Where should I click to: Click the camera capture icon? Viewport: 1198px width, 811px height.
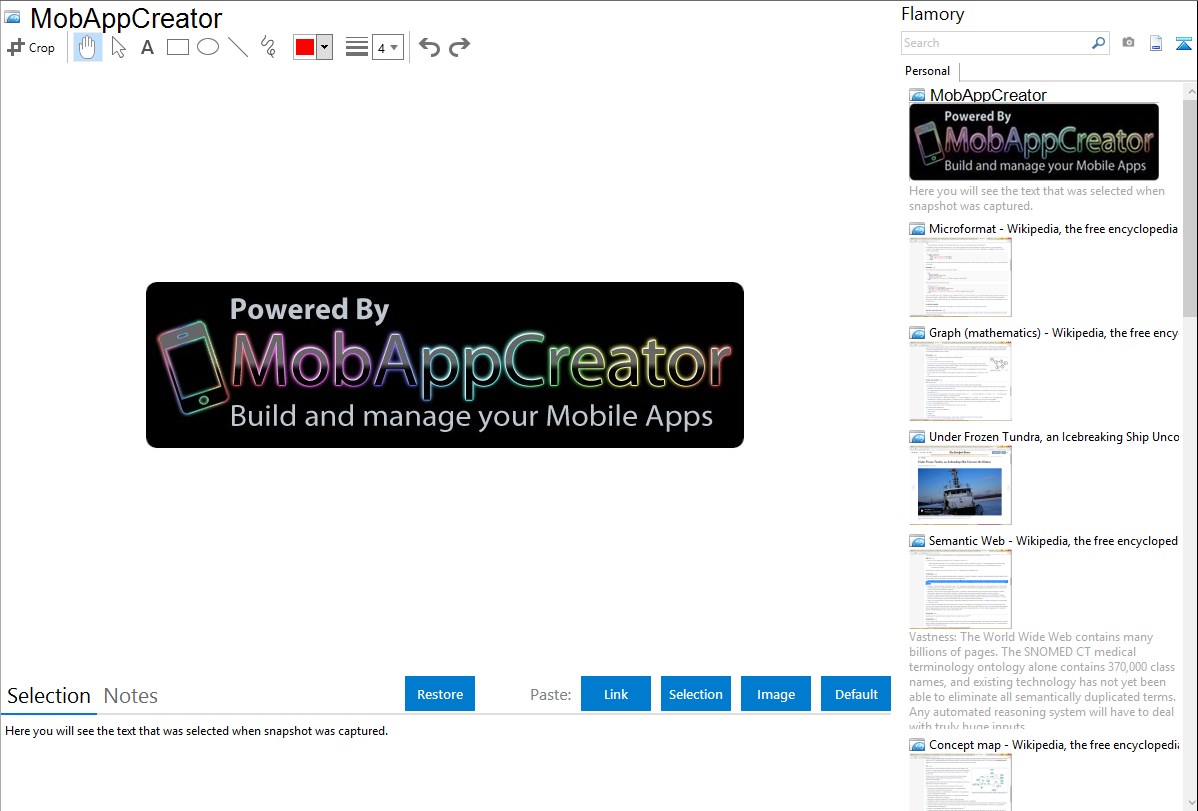[1128, 43]
